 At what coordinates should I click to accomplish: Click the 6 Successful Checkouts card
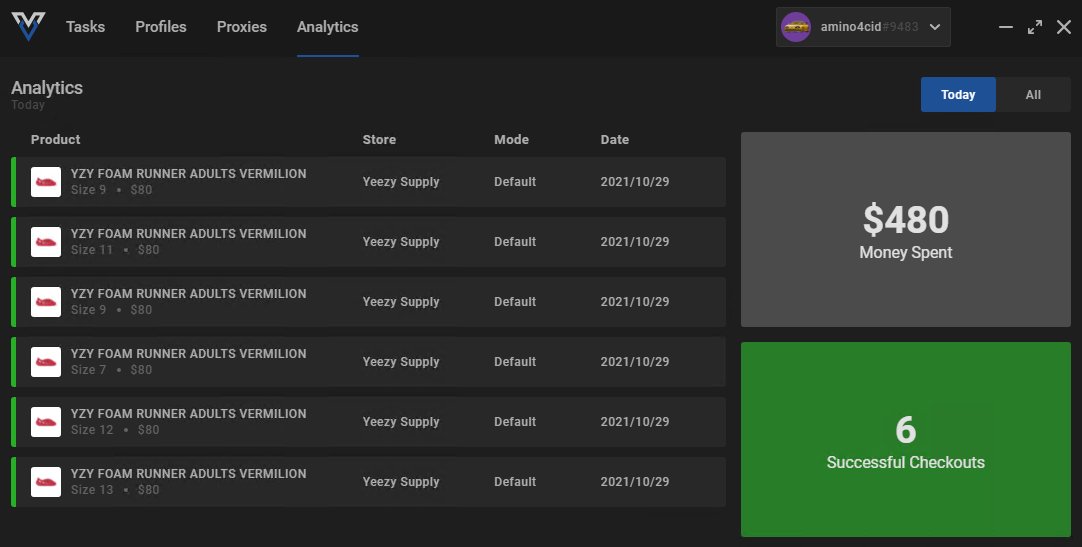point(906,439)
